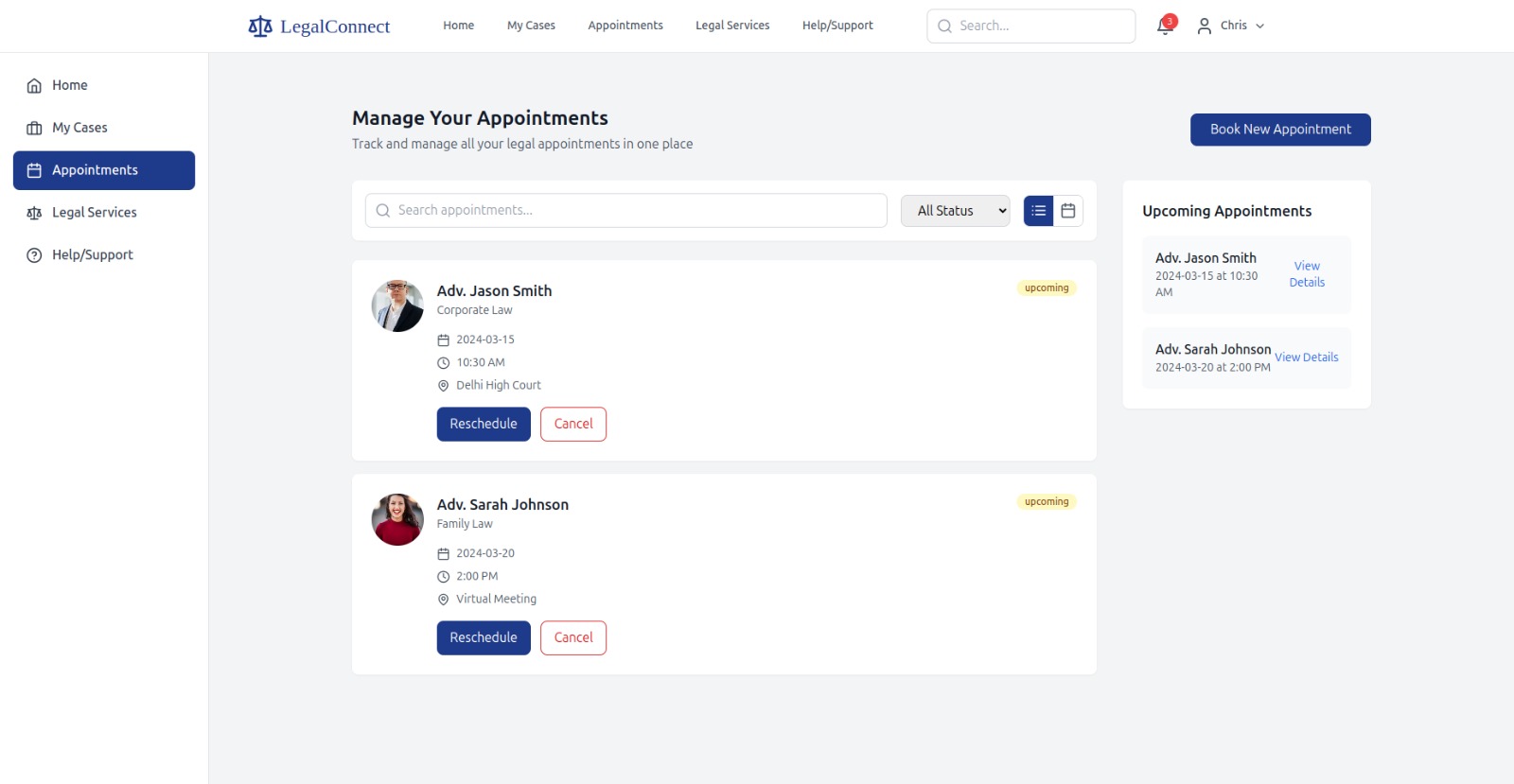Click the clock icon beside 10:30 AM
Image resolution: width=1514 pixels, height=784 pixels.
443,363
